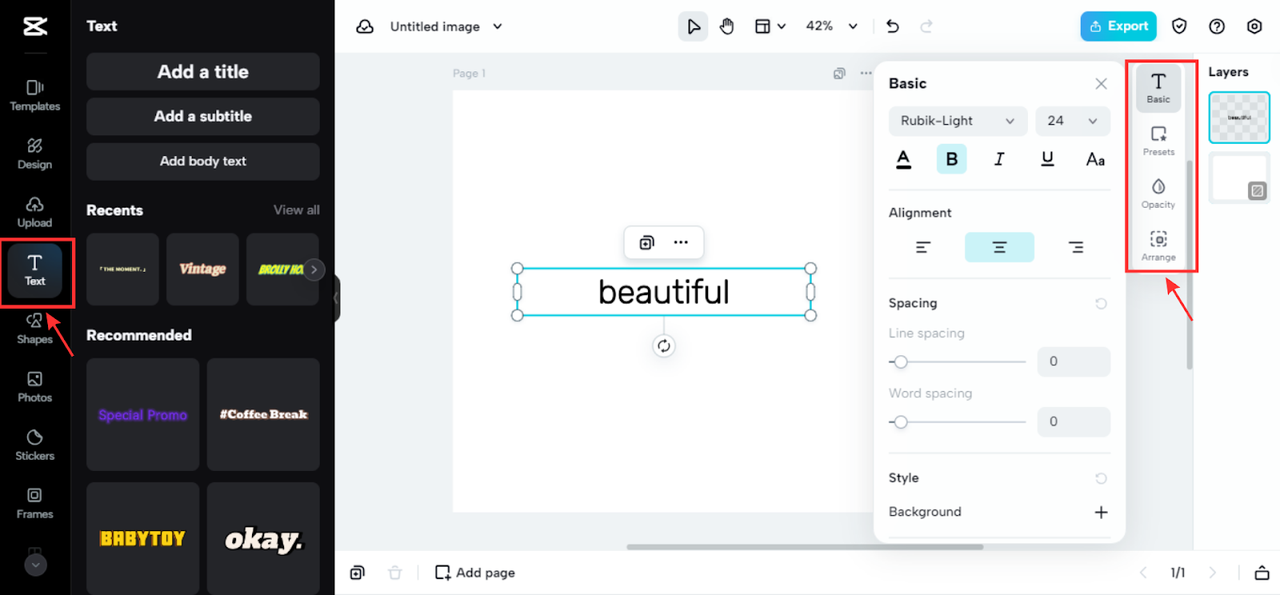
Task: Select the pointer select tool
Action: pos(693,27)
